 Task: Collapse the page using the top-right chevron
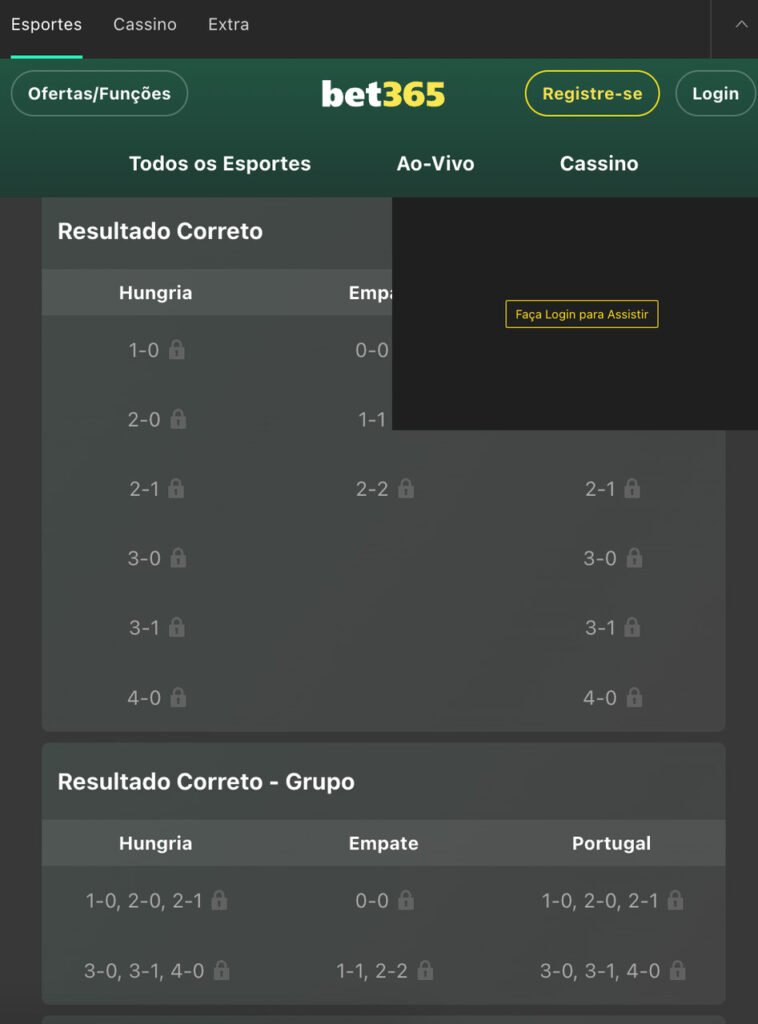[x=740, y=25]
